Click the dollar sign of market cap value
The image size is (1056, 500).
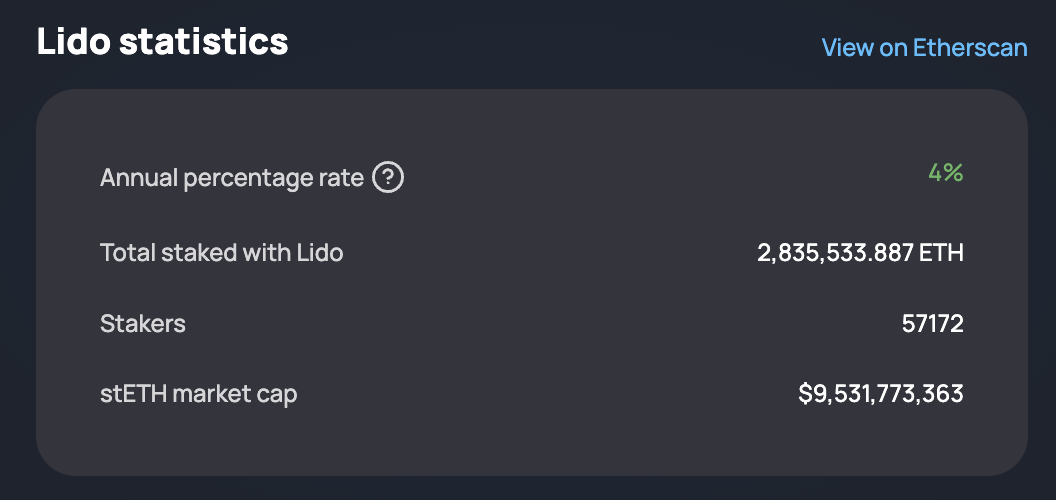coord(805,394)
